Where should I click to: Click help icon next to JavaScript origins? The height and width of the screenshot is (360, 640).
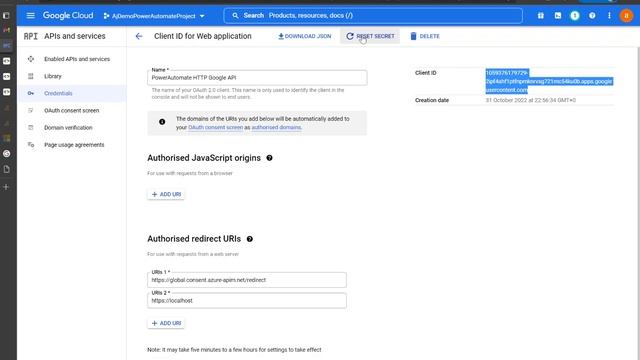pyautogui.click(x=269, y=158)
